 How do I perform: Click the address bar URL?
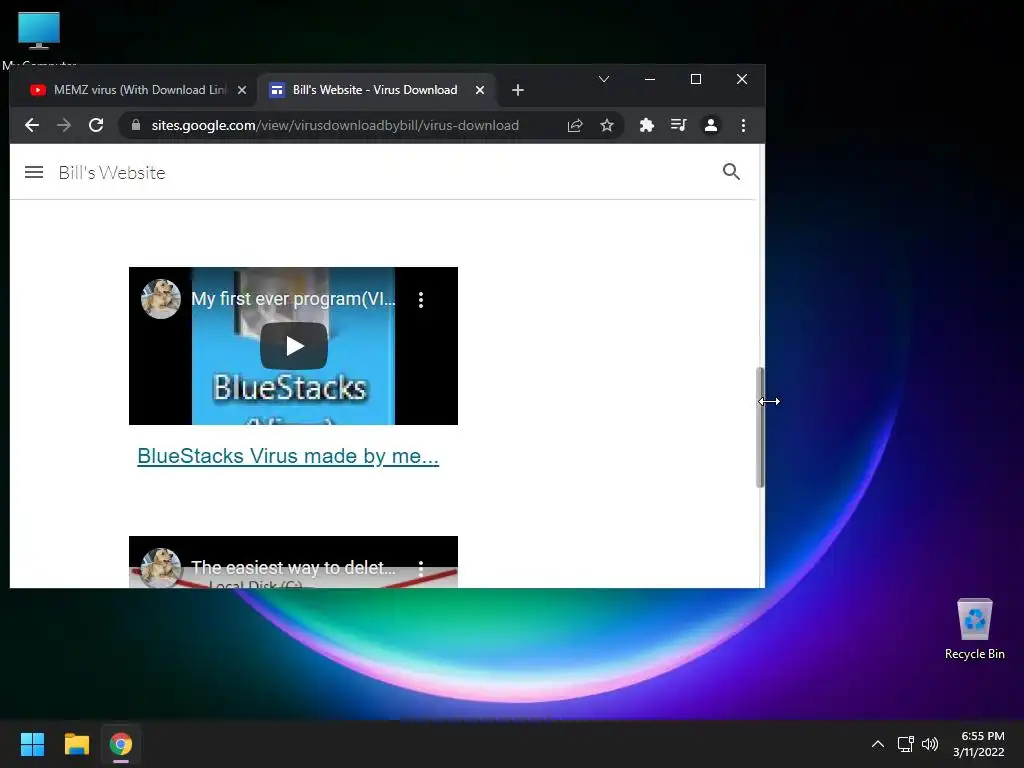tap(335, 125)
